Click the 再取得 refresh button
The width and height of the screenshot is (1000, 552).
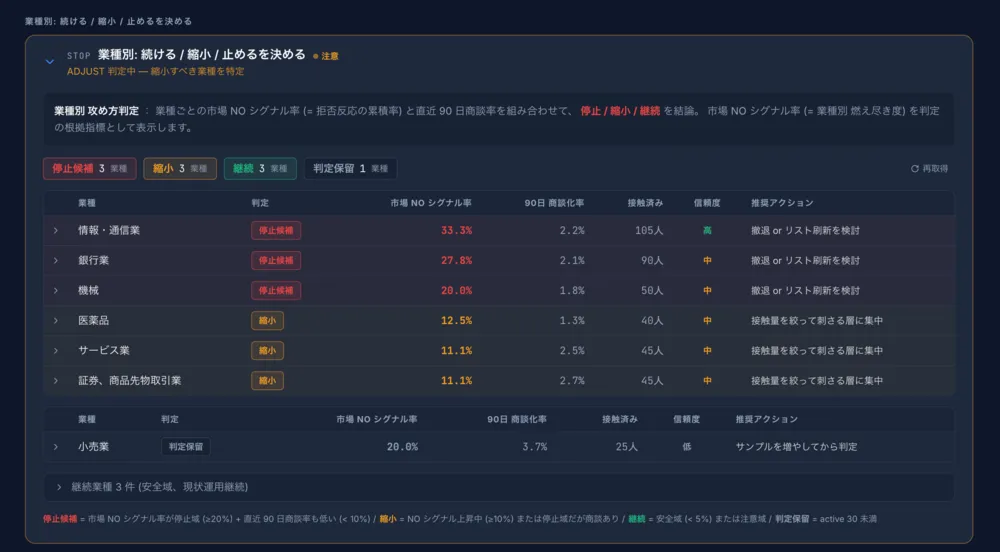click(929, 169)
